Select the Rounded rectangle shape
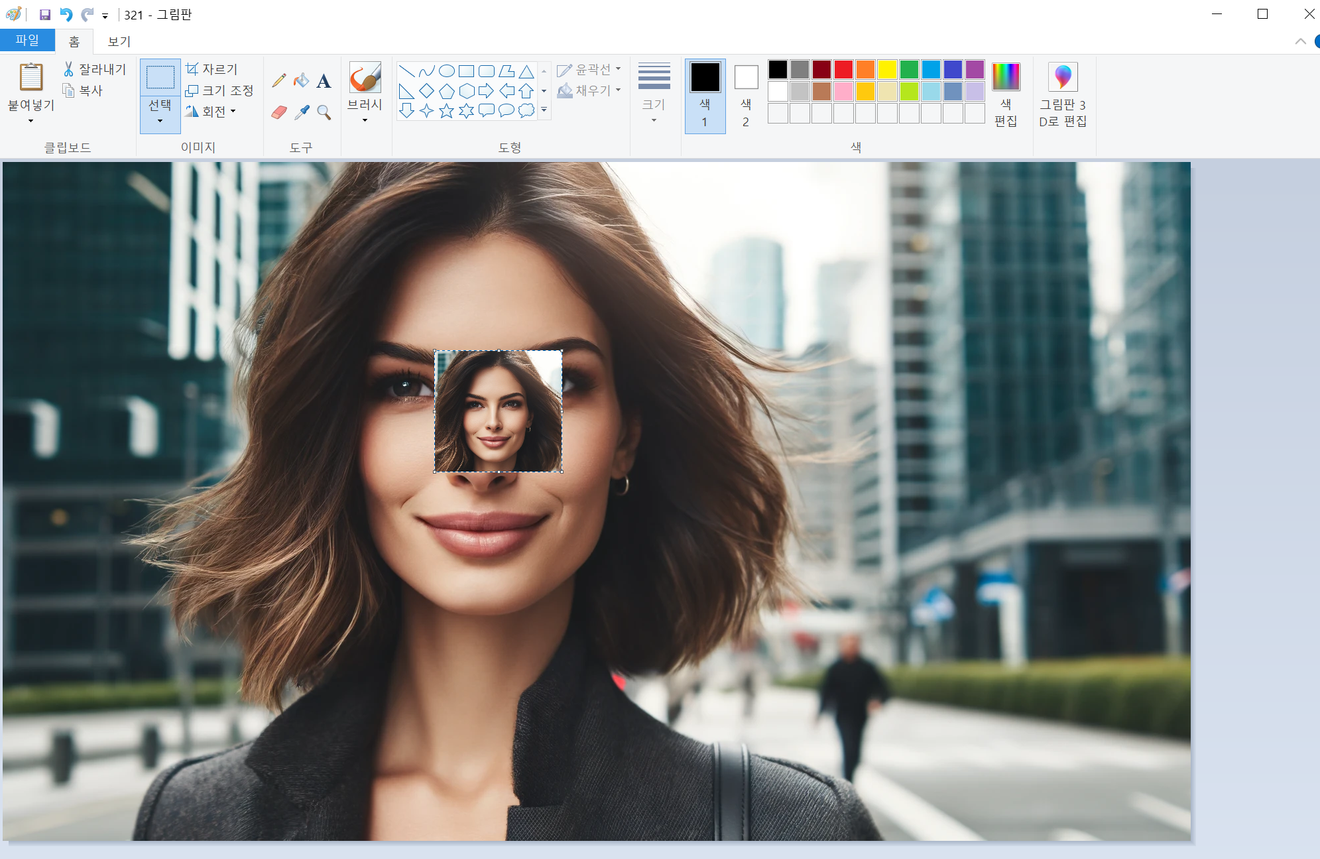This screenshot has height=859, width=1320. point(486,71)
